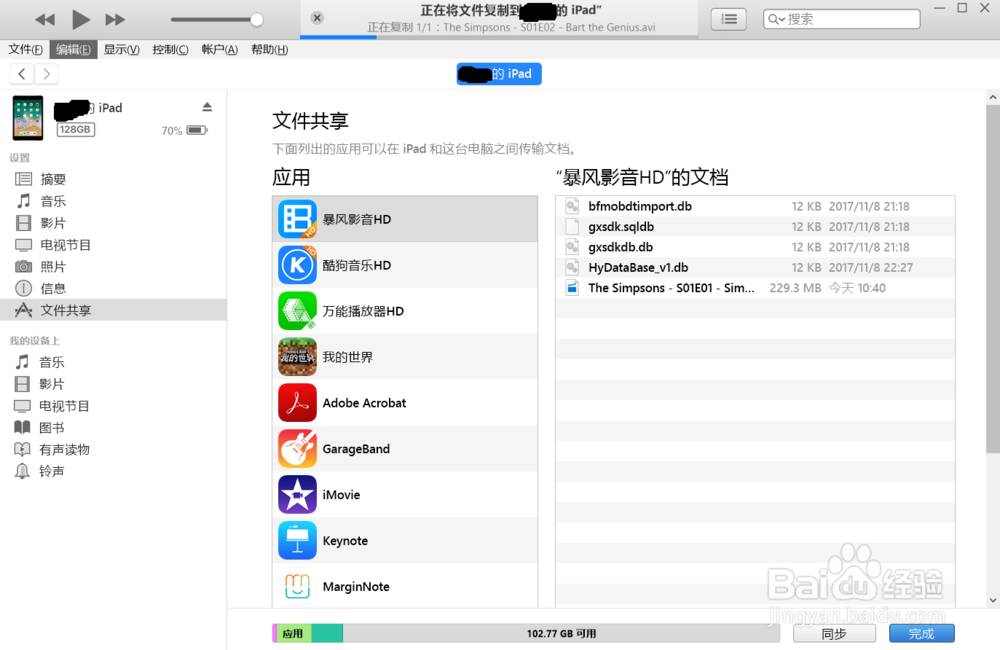Adjust the volume slider knob
Screen dimensions: 1000x650
coord(256,20)
